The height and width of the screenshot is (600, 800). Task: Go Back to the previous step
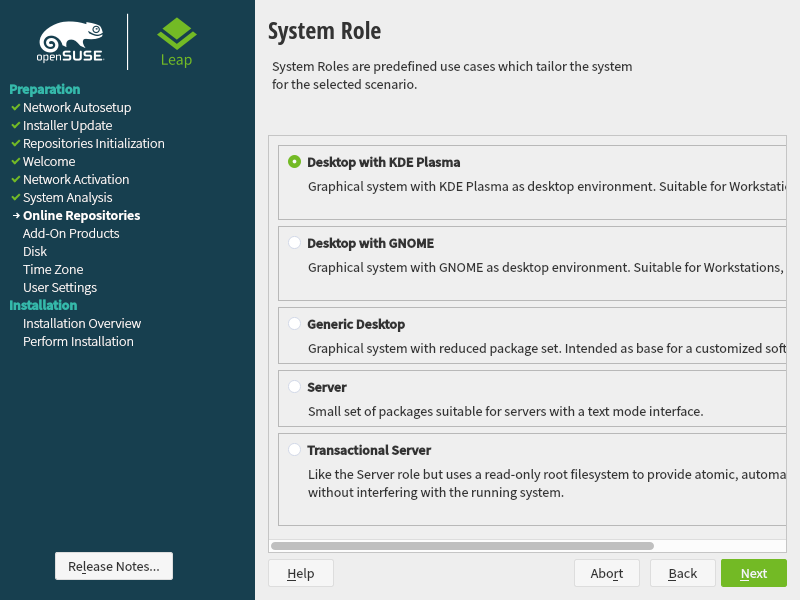tap(683, 573)
